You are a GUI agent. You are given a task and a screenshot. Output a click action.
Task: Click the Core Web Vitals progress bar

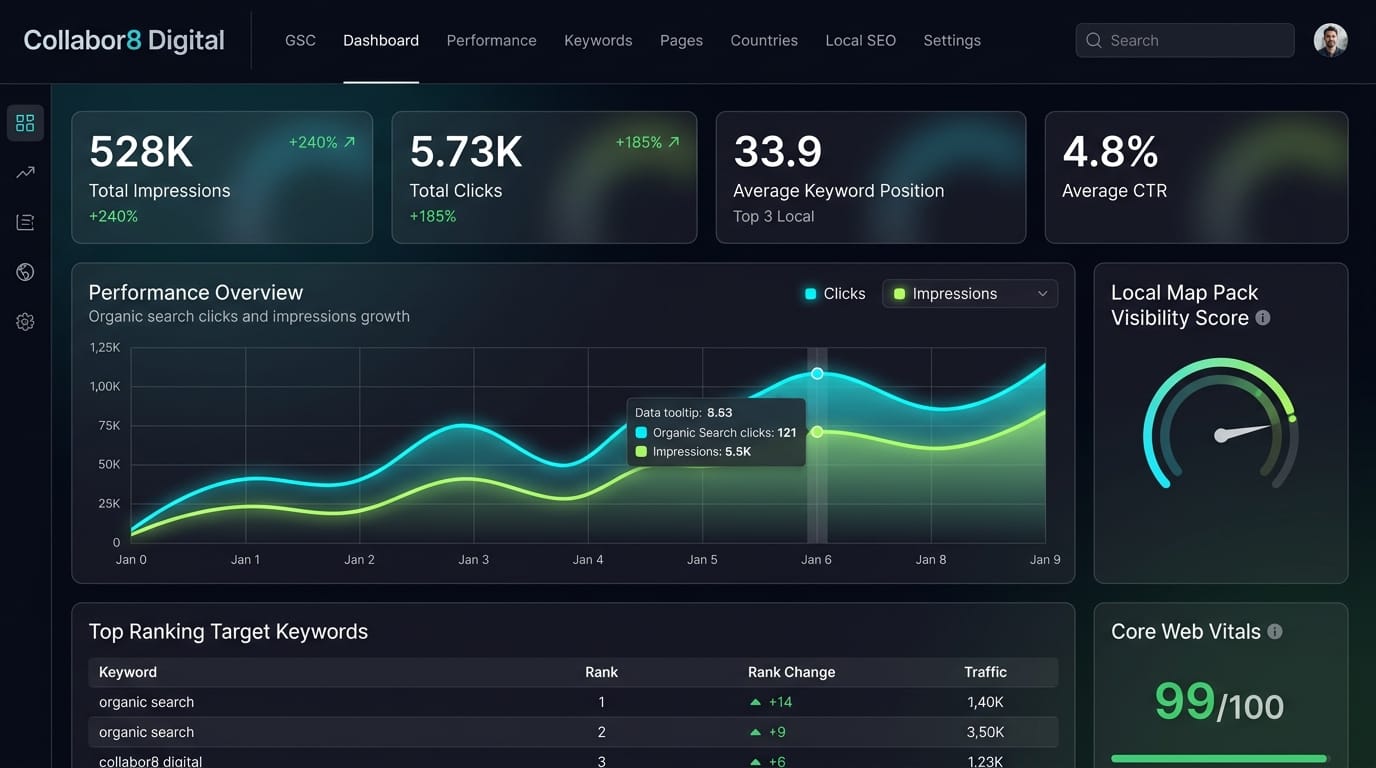(x=1221, y=759)
